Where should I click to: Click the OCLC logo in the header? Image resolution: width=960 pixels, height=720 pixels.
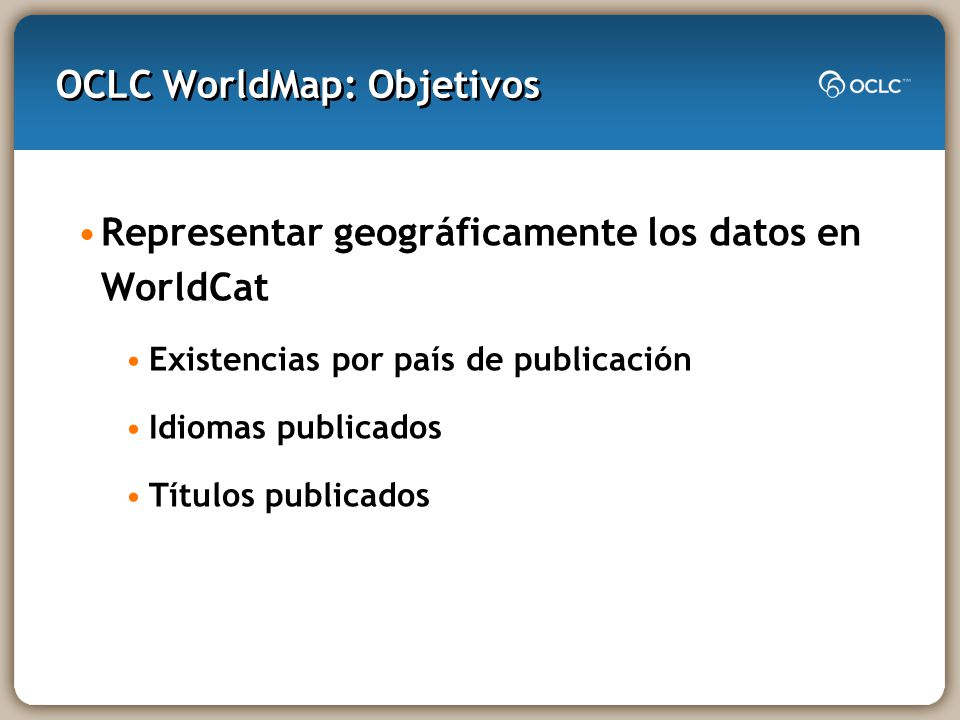[x=864, y=84]
